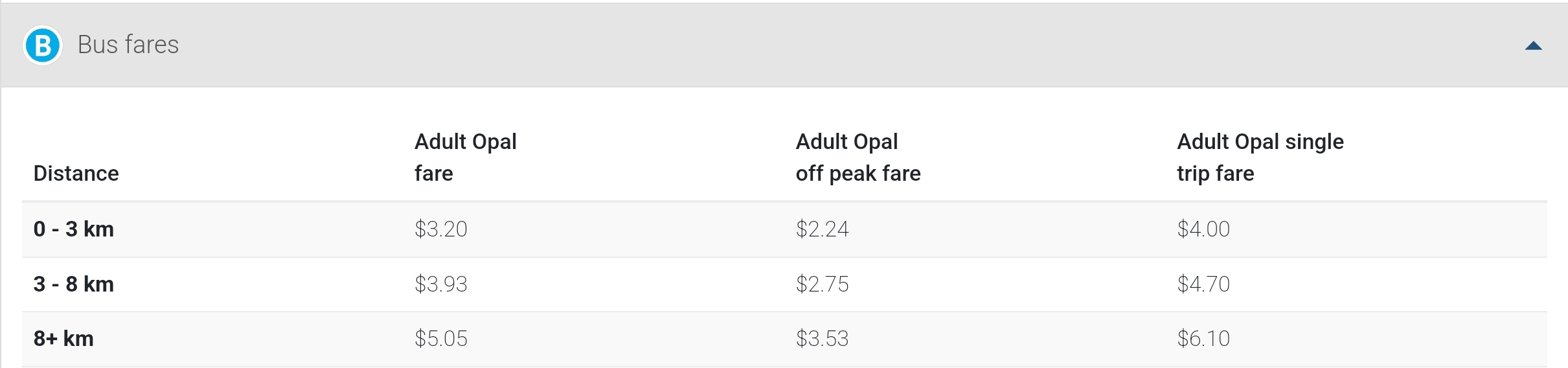
Task: Collapse the Bus fares section arrow
Action: [1533, 46]
